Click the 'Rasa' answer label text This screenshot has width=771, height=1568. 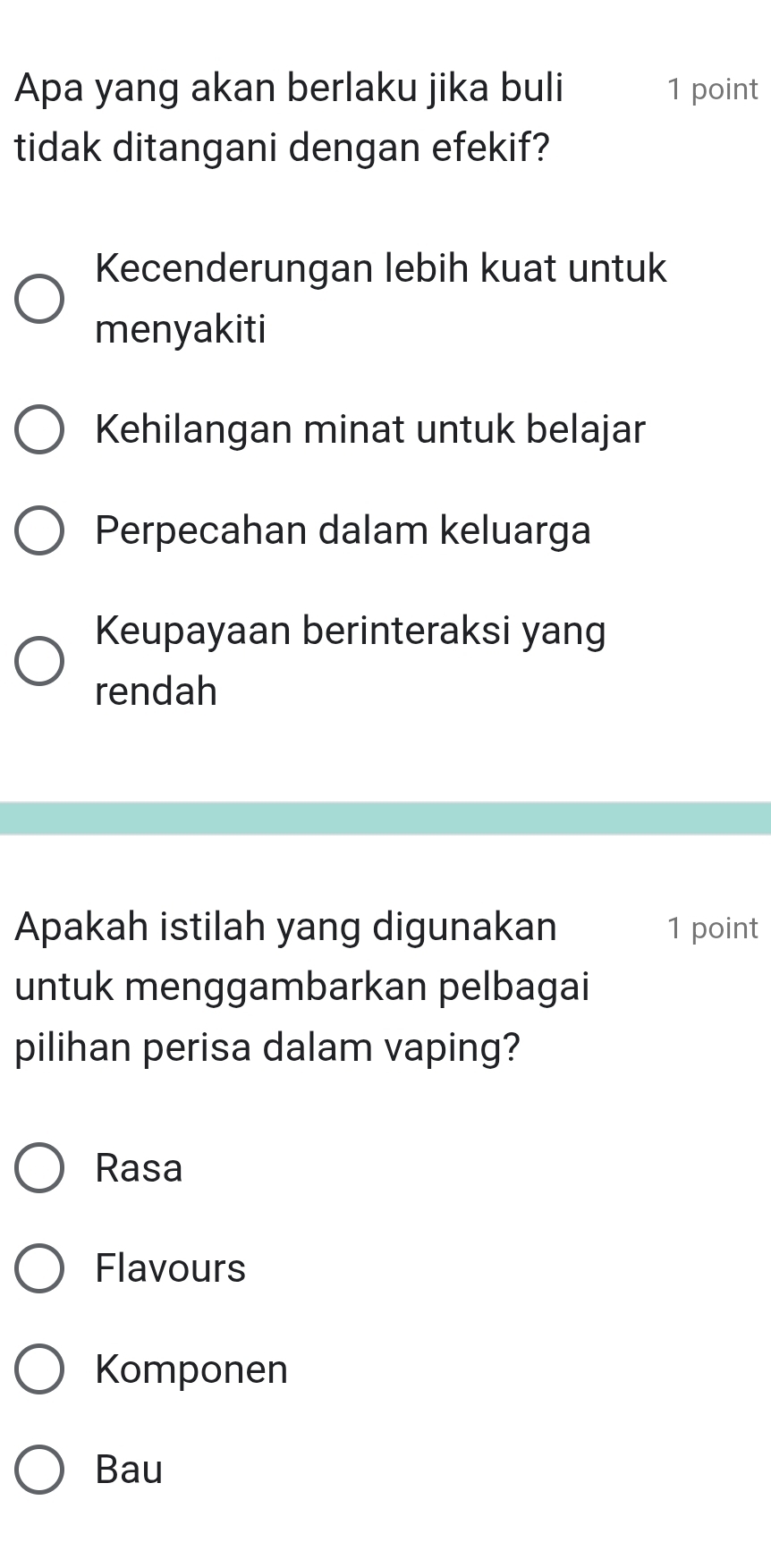point(140,1167)
